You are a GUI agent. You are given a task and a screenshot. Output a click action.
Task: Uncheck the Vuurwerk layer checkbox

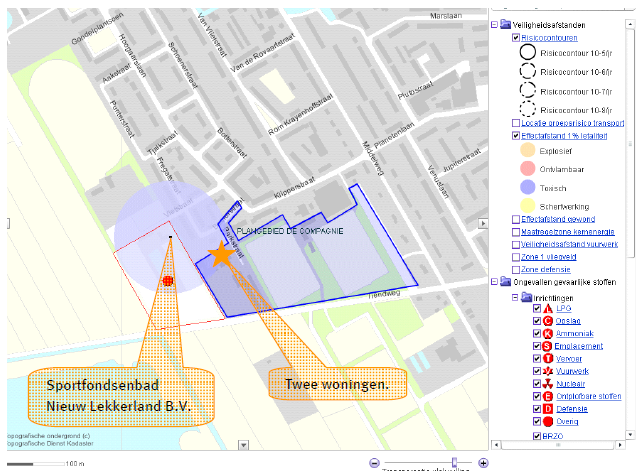click(537, 371)
